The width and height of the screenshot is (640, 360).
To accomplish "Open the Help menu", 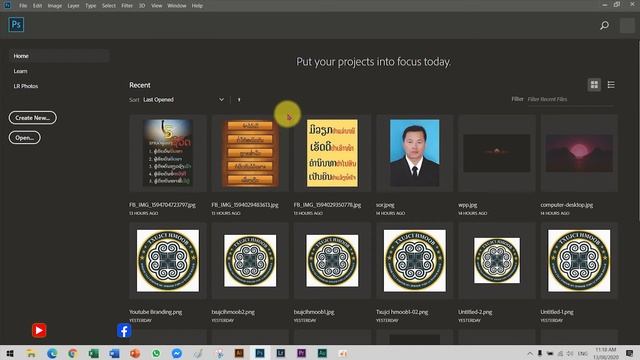I will click(x=197, y=6).
